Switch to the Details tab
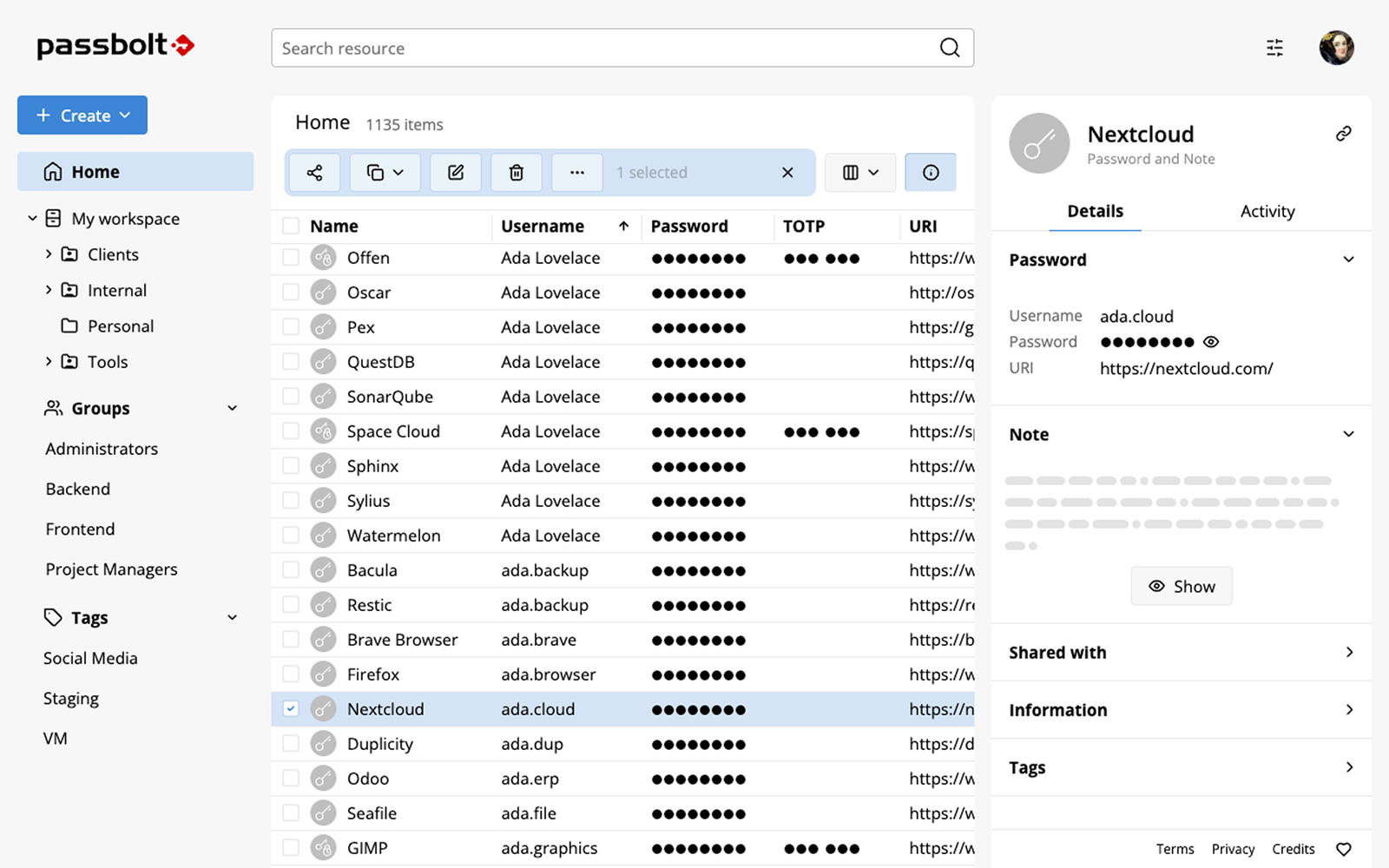The width and height of the screenshot is (1389, 868). click(x=1095, y=211)
